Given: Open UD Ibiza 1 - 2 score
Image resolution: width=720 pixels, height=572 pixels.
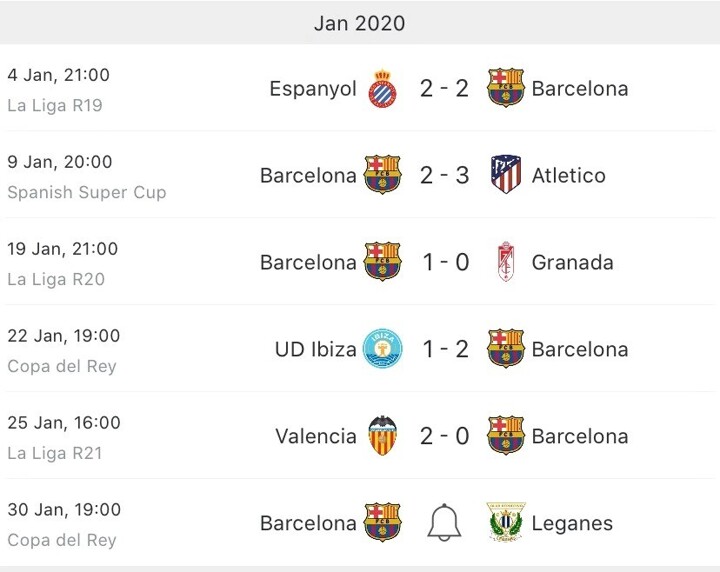Looking at the screenshot, I should pos(444,349).
